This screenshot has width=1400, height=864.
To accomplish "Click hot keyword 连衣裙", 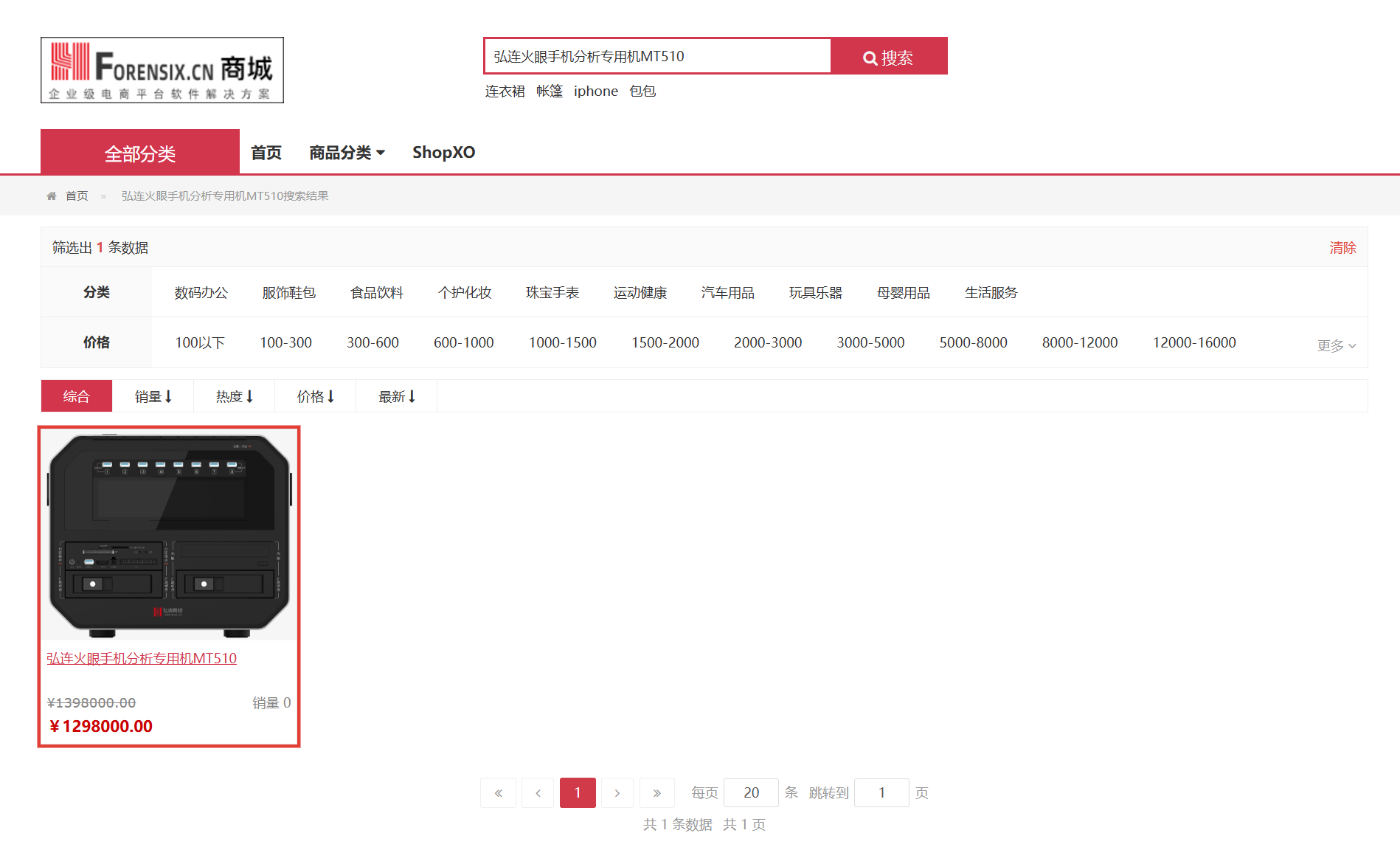I will [x=505, y=91].
